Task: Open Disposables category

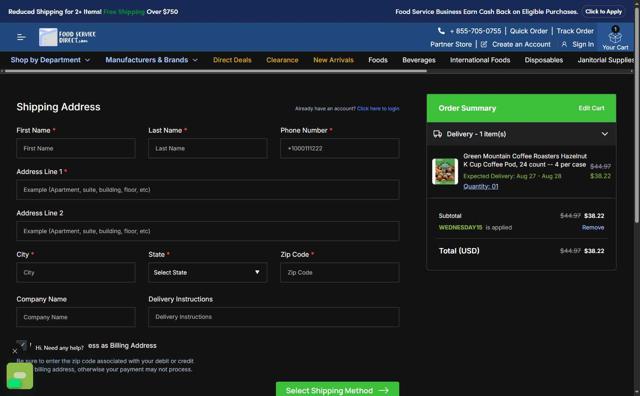Action: pyautogui.click(x=544, y=60)
